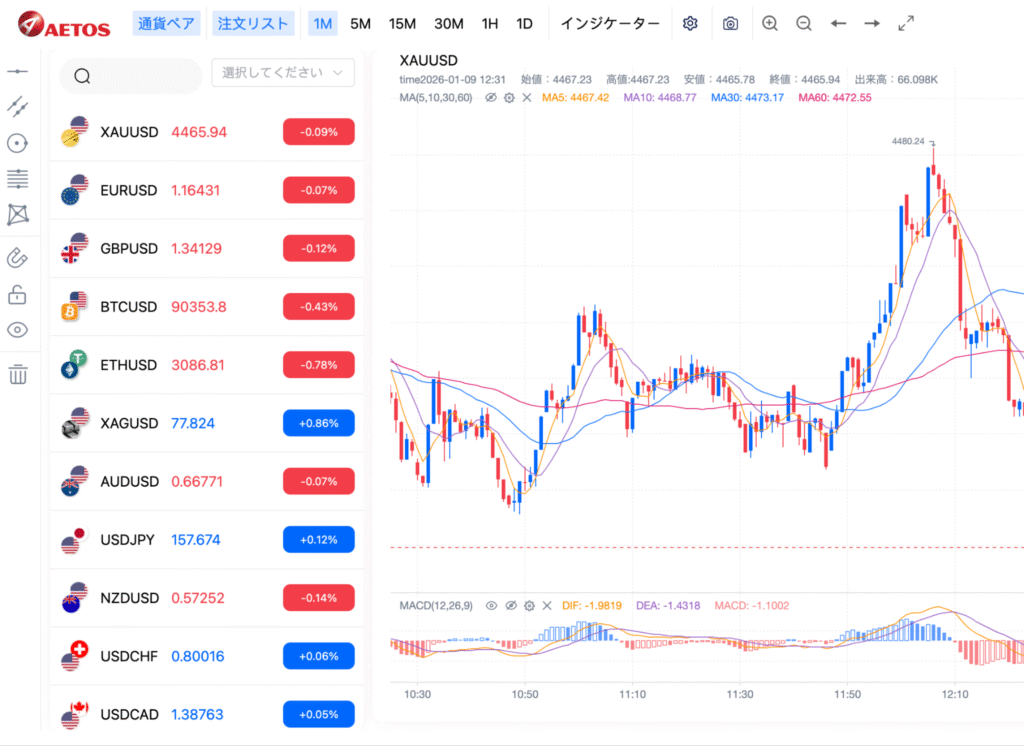
Task: Switch to the 注文リスト tab
Action: 253,24
